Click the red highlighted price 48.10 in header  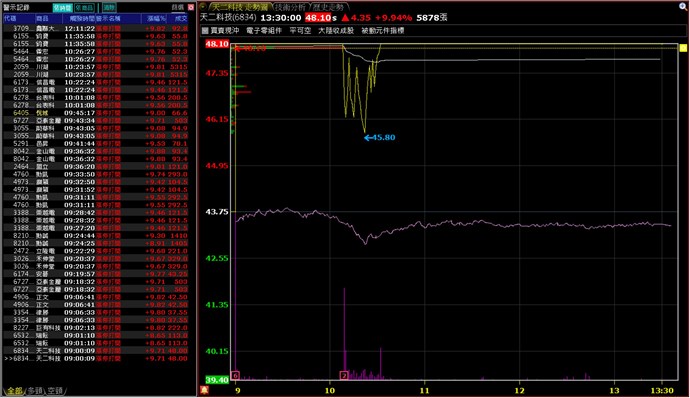(x=318, y=18)
